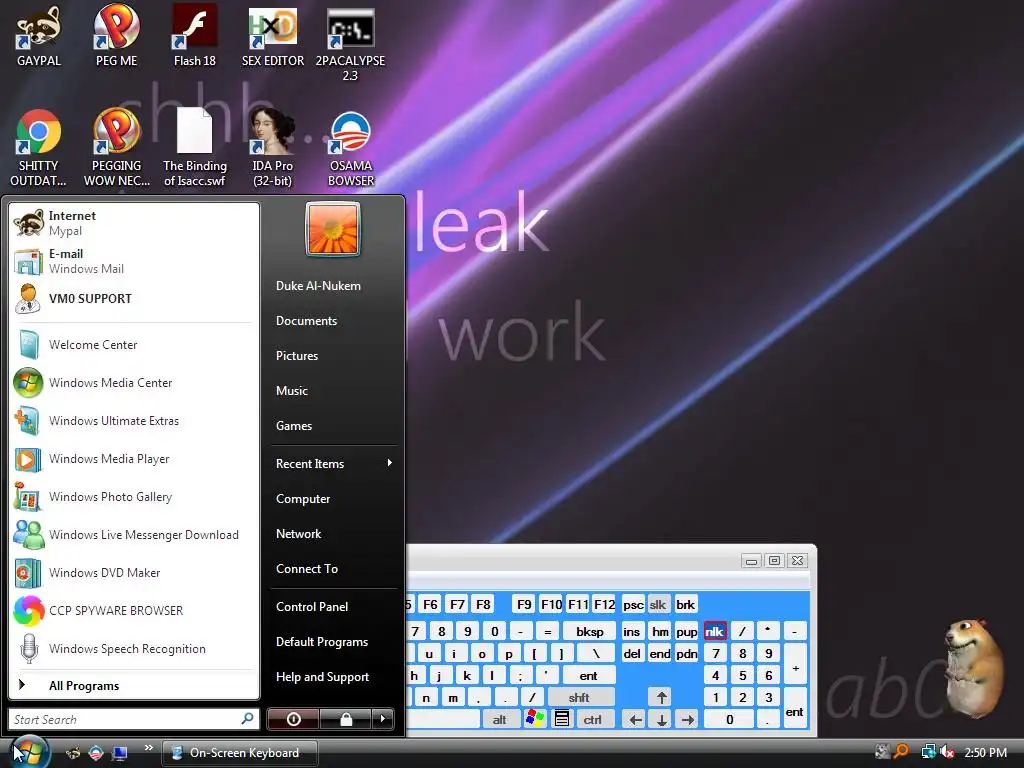Click the lock computer button
This screenshot has width=1024, height=768.
[x=346, y=719]
